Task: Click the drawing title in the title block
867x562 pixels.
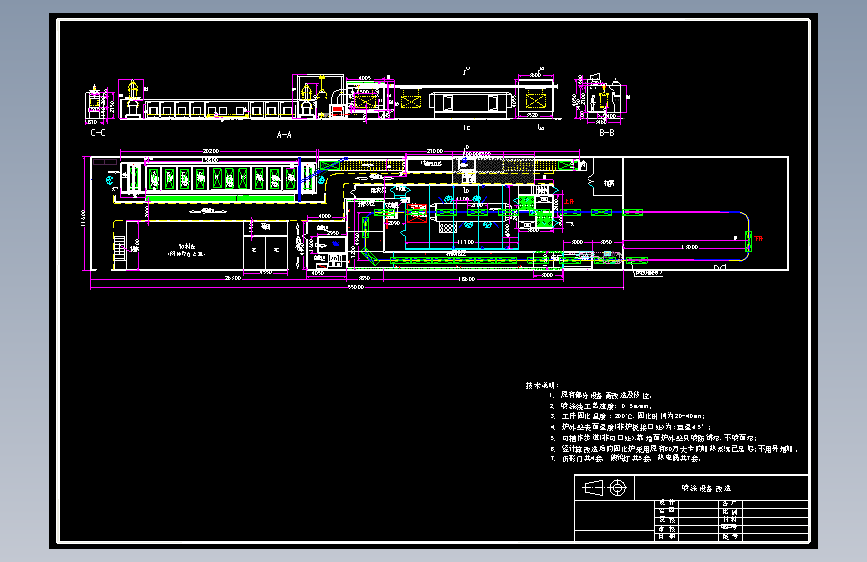Action: [x=706, y=488]
